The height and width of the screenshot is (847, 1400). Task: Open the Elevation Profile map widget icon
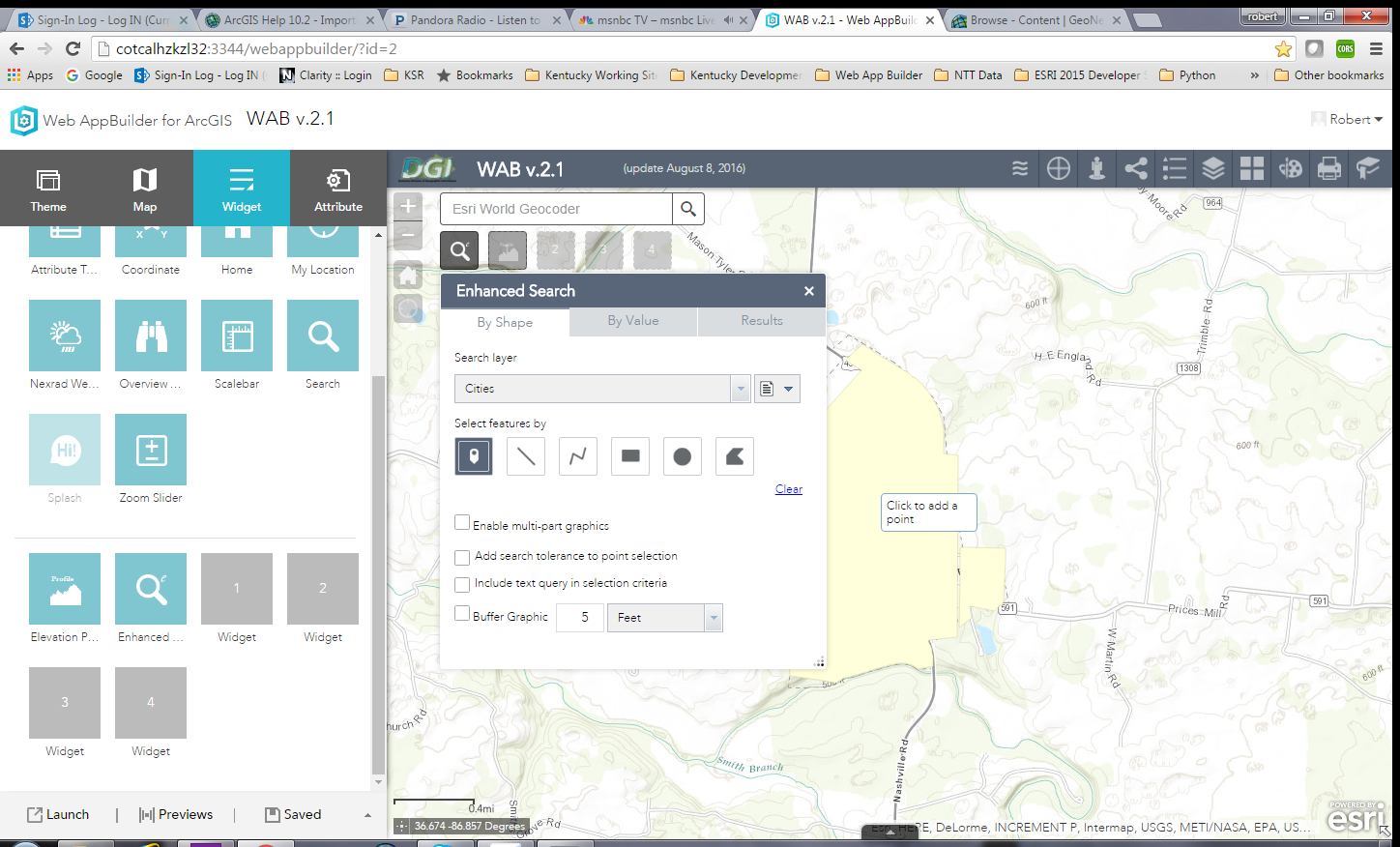[508, 250]
